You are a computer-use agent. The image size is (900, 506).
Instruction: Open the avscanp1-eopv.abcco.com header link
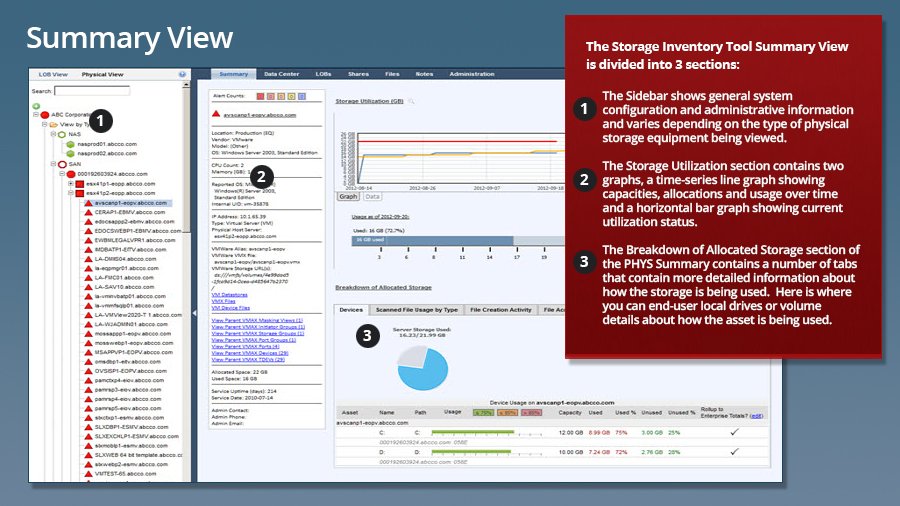[259, 115]
